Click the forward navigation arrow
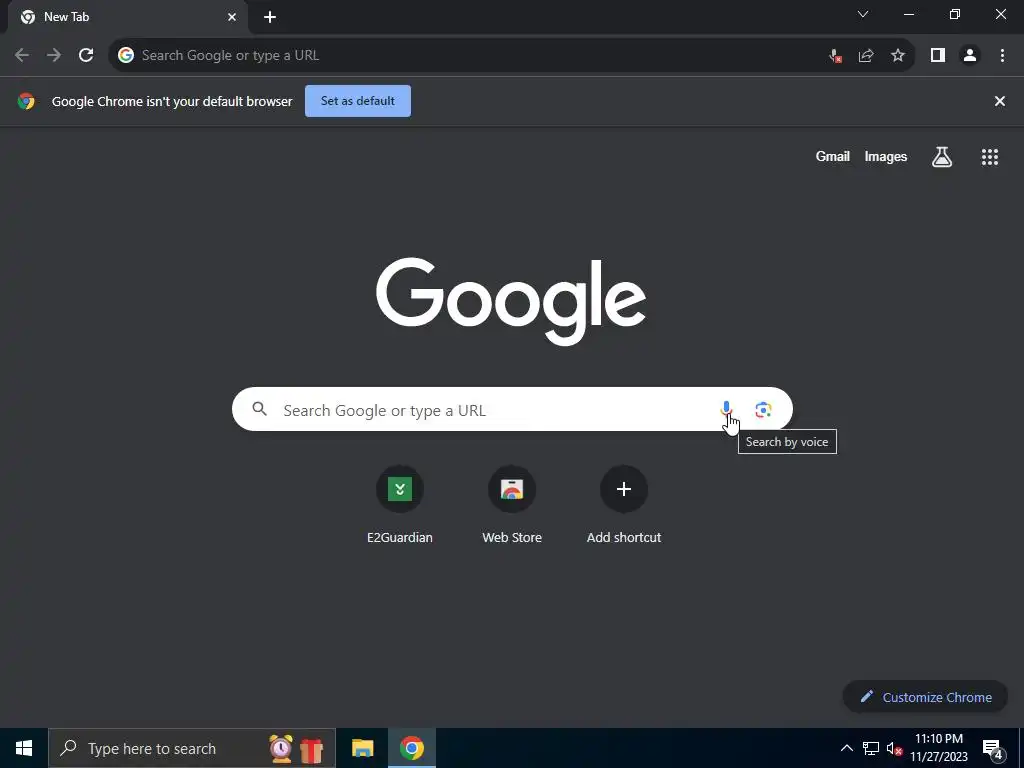The image size is (1024, 768). (x=54, y=56)
